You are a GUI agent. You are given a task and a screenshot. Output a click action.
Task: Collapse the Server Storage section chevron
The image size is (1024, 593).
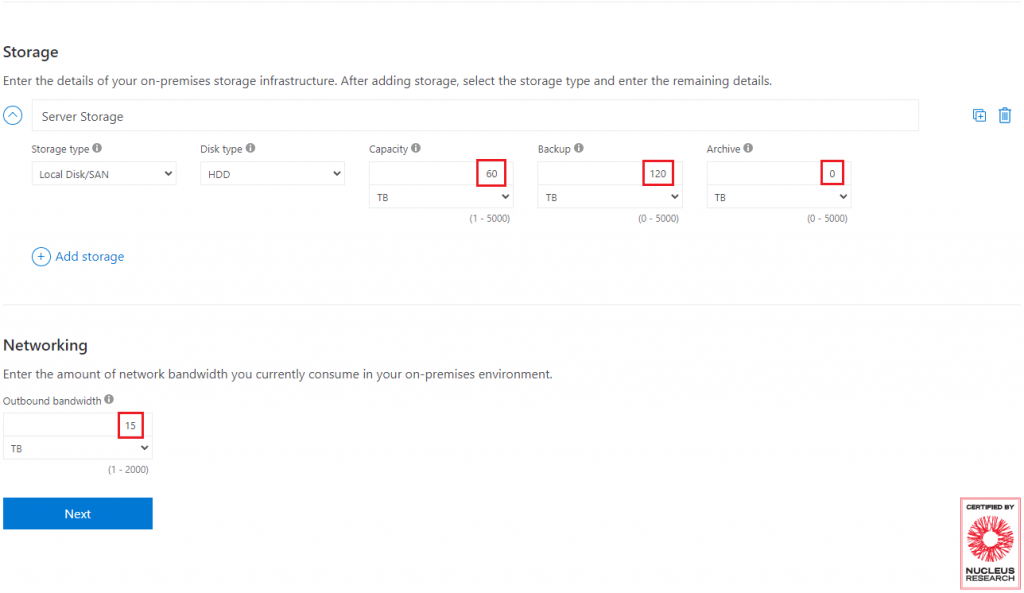[12, 116]
